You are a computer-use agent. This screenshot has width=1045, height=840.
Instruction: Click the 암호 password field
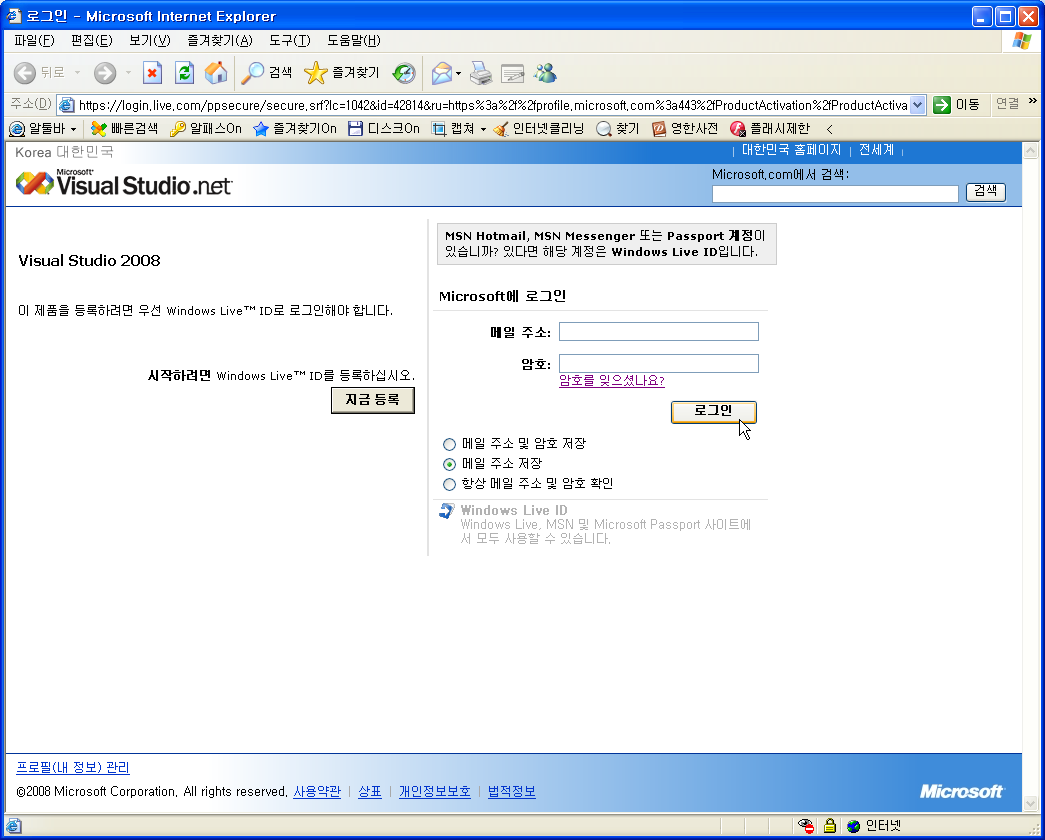tap(658, 363)
